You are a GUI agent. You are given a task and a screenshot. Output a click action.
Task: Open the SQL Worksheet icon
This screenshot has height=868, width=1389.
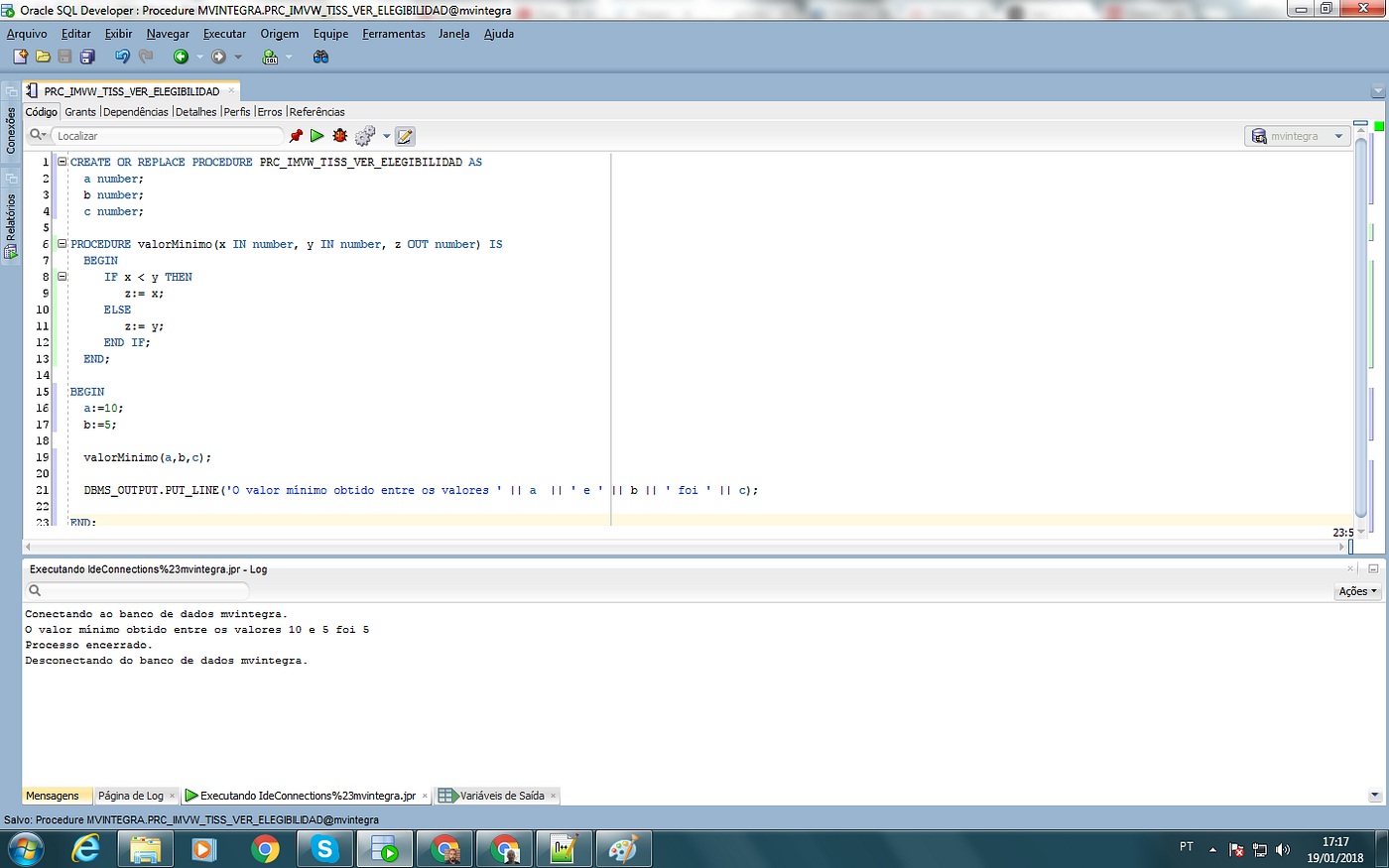point(270,57)
